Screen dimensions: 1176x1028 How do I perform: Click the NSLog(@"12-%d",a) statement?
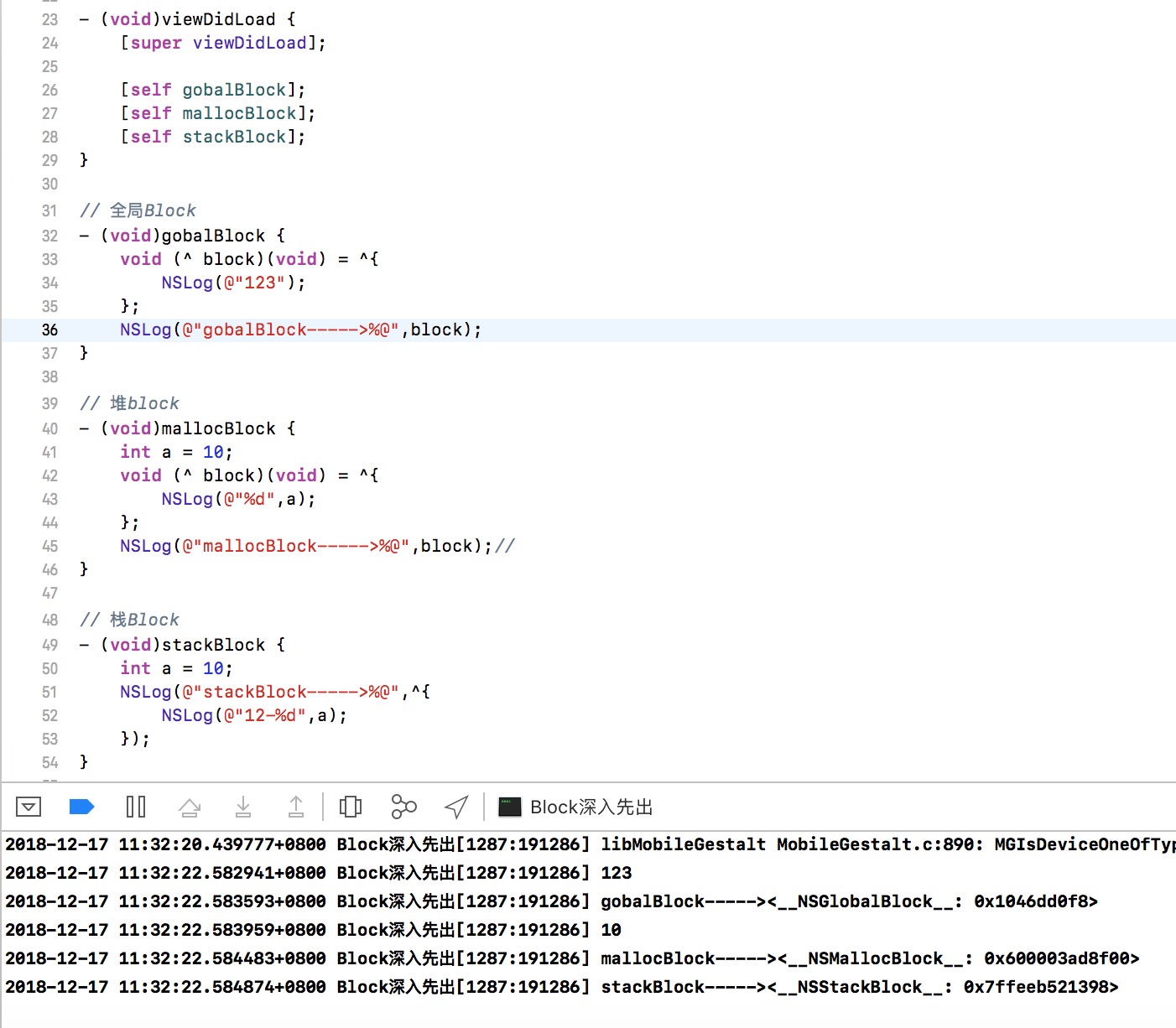point(254,715)
